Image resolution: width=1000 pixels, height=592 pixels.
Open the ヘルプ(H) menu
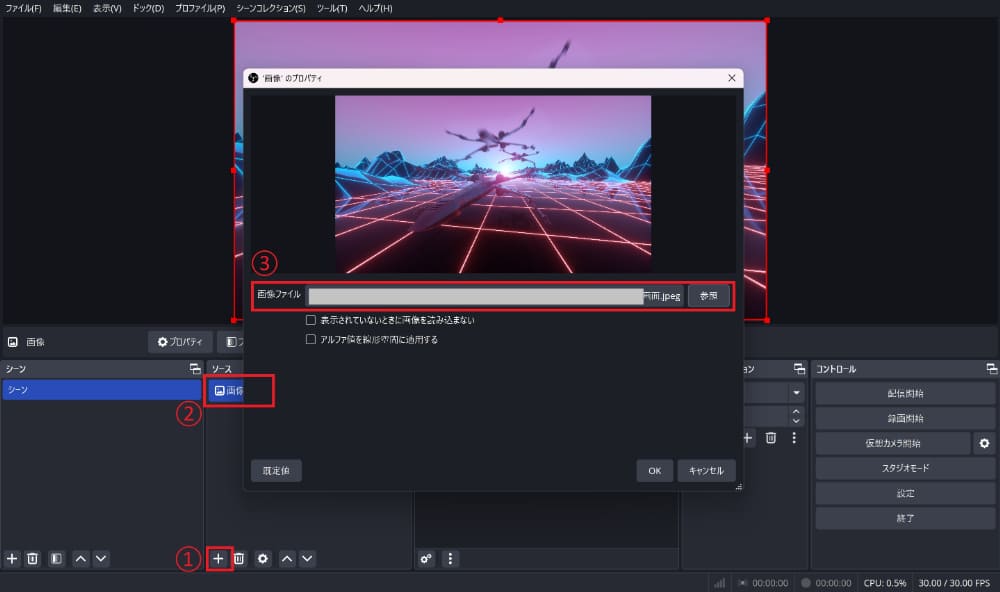(376, 8)
